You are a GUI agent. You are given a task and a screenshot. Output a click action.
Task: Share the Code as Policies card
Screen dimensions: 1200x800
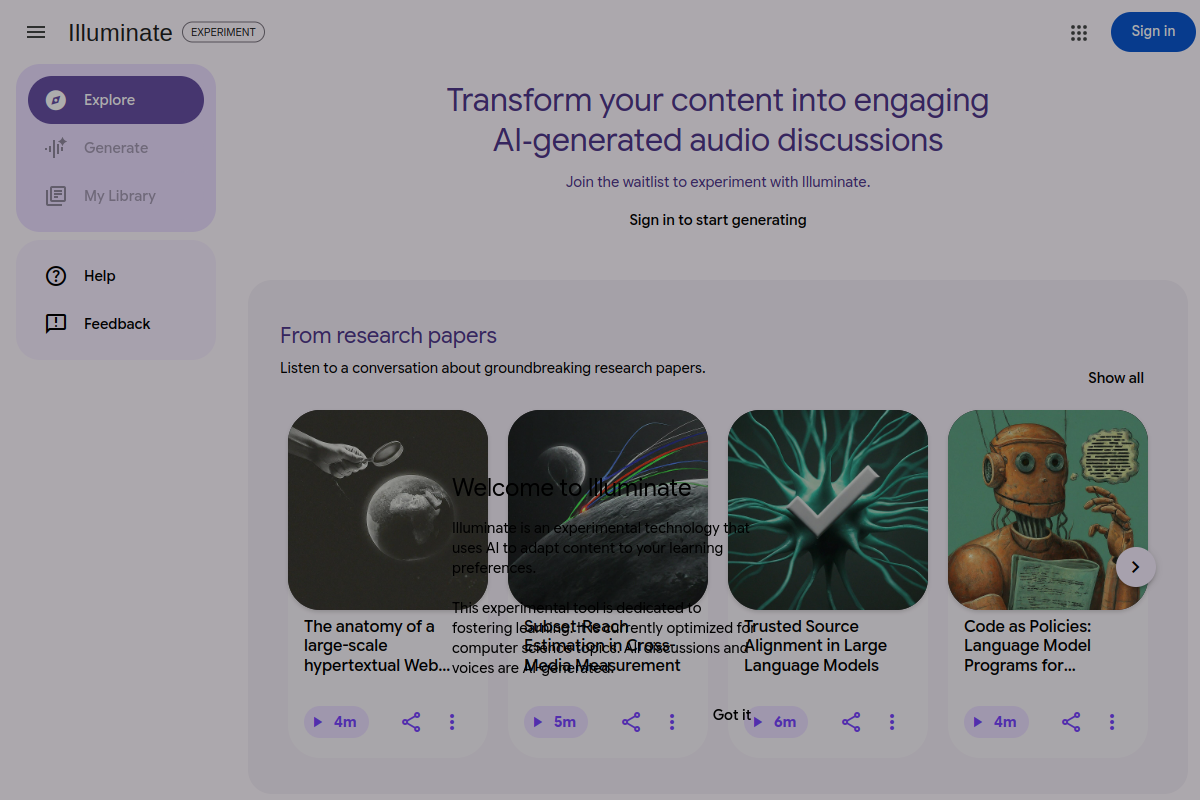(1071, 722)
